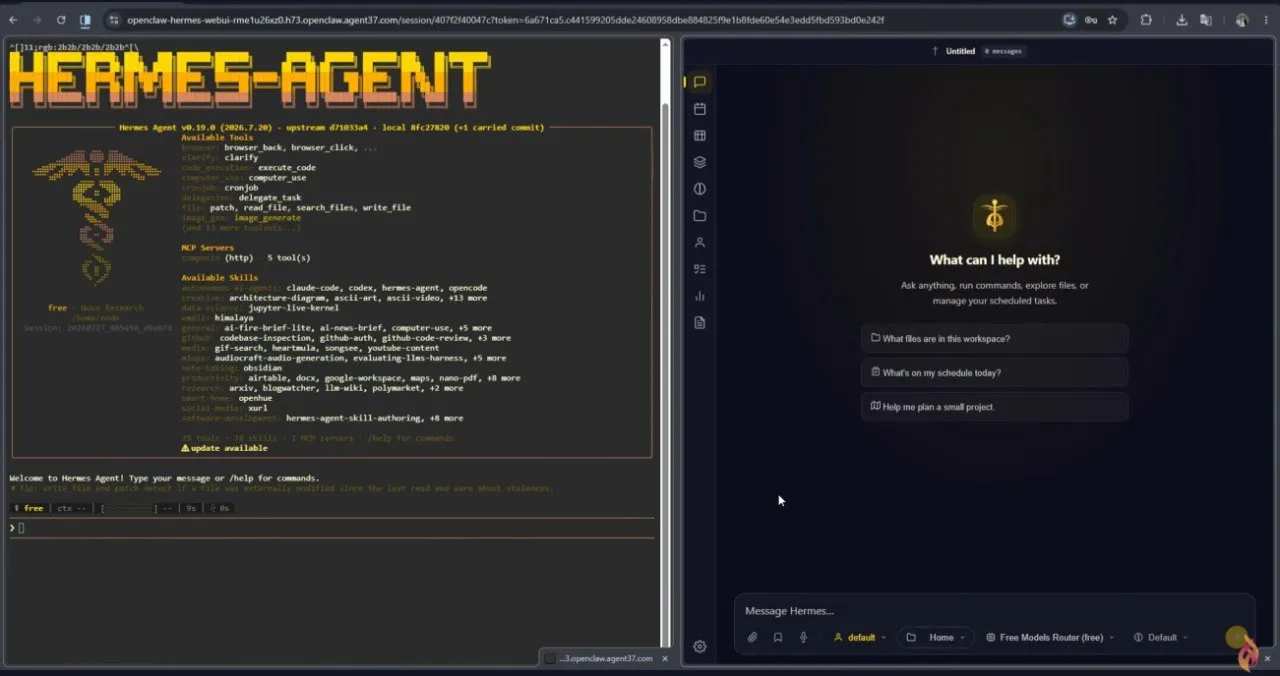Open the 'default' profile dropdown
Viewport: 1280px width, 676px height.
click(x=860, y=637)
